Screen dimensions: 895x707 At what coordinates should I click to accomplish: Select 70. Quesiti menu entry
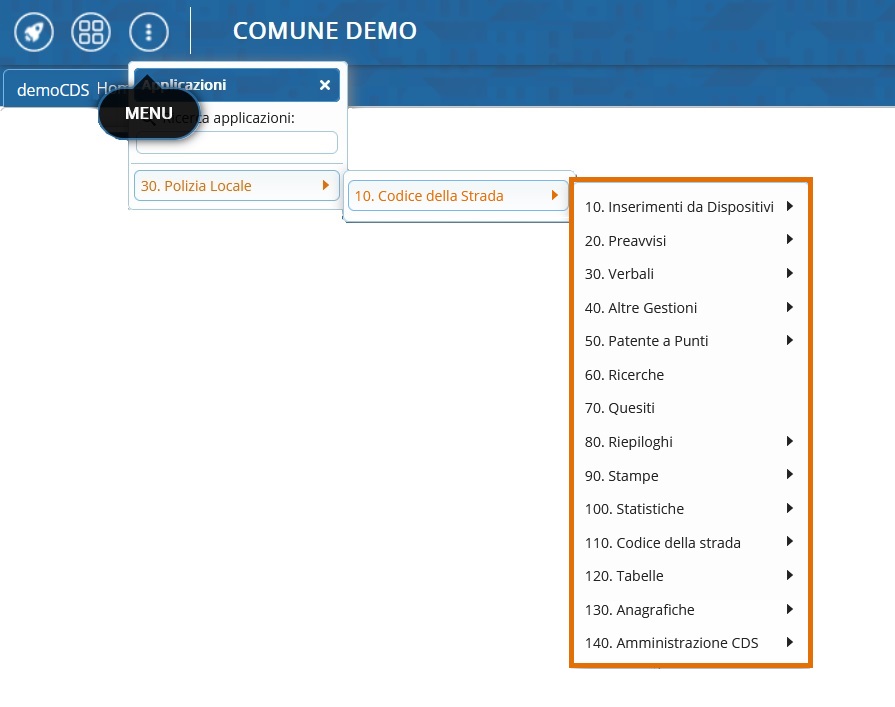(620, 408)
